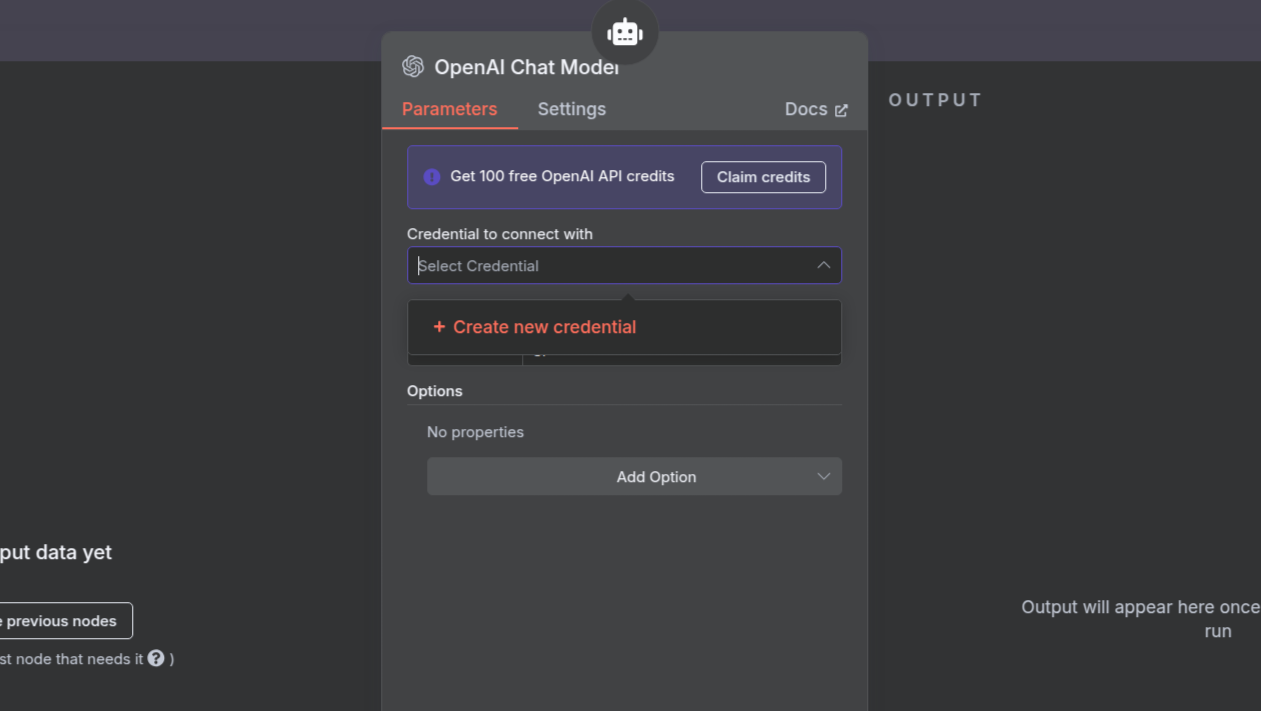Switch to the Settings tab
Viewport: 1261px width, 711px height.
click(571, 109)
